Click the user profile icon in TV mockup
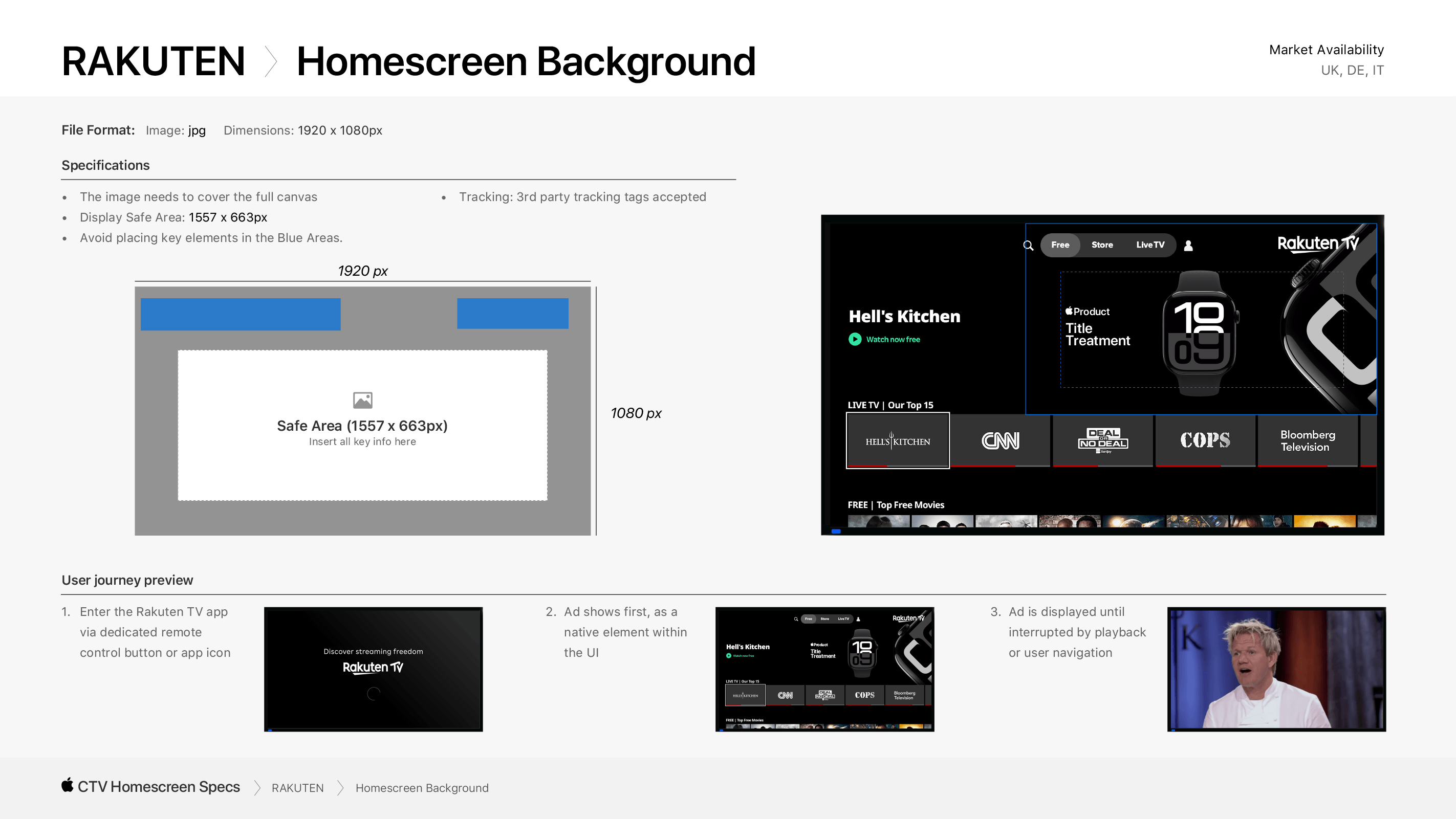The height and width of the screenshot is (819, 1456). coord(1188,246)
